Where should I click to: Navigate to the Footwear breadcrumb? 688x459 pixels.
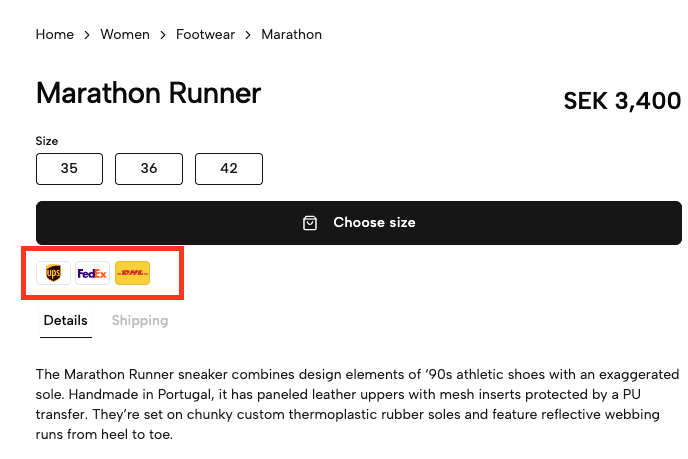[206, 35]
